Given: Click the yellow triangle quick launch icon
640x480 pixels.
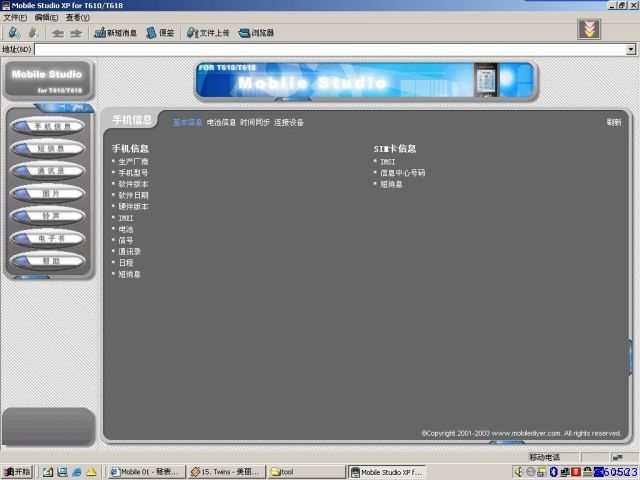Looking at the screenshot, I should pyautogui.click(x=91, y=472).
